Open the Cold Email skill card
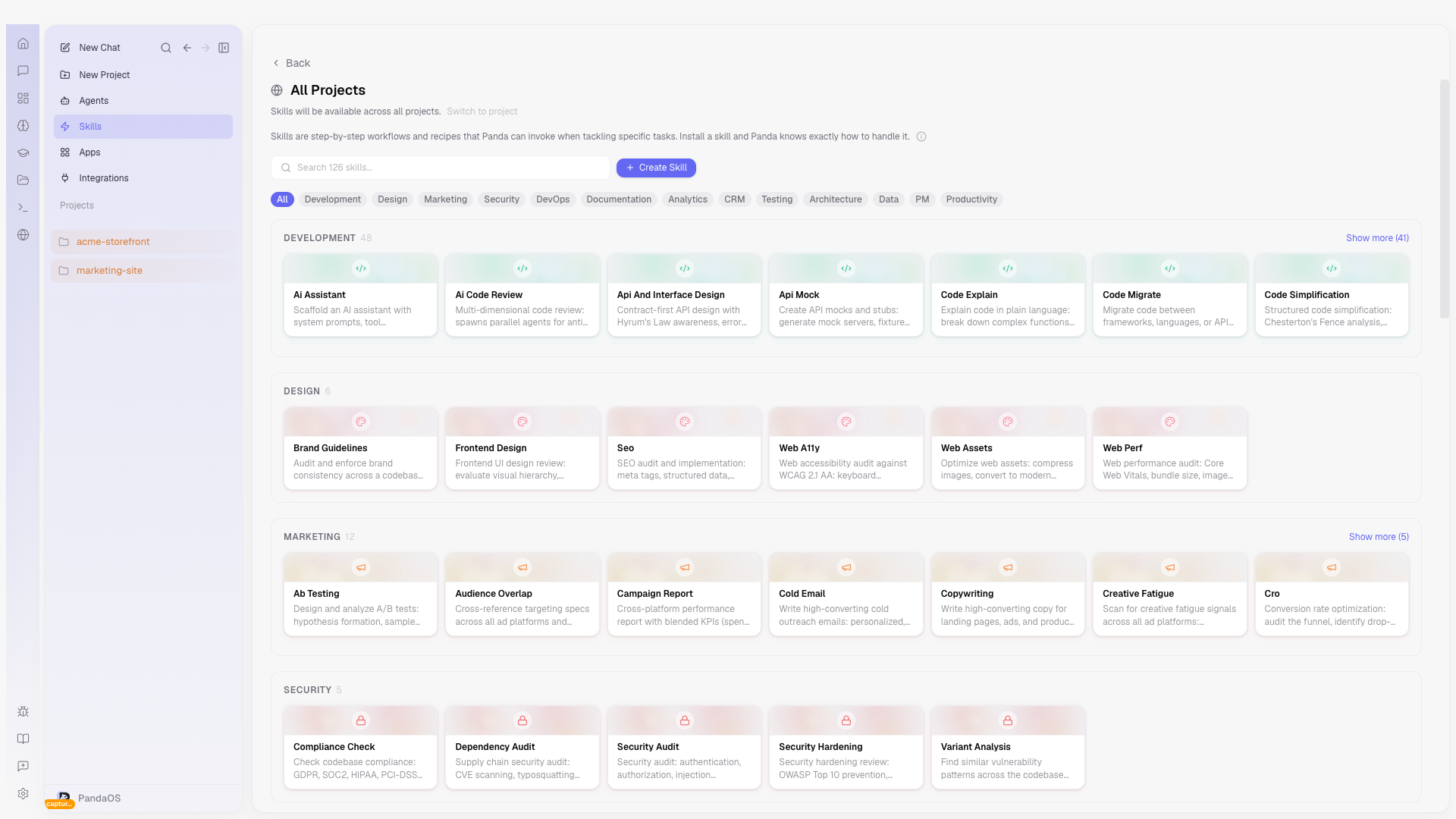 tap(846, 594)
